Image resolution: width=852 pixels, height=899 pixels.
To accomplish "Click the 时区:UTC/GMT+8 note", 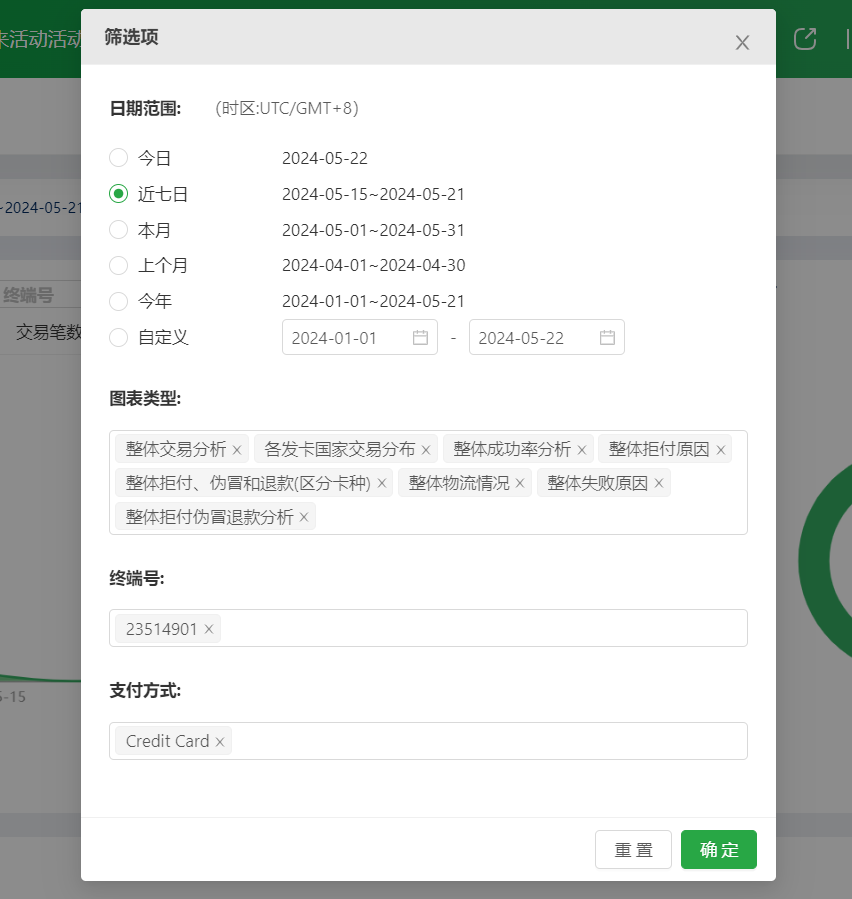I will [x=287, y=108].
